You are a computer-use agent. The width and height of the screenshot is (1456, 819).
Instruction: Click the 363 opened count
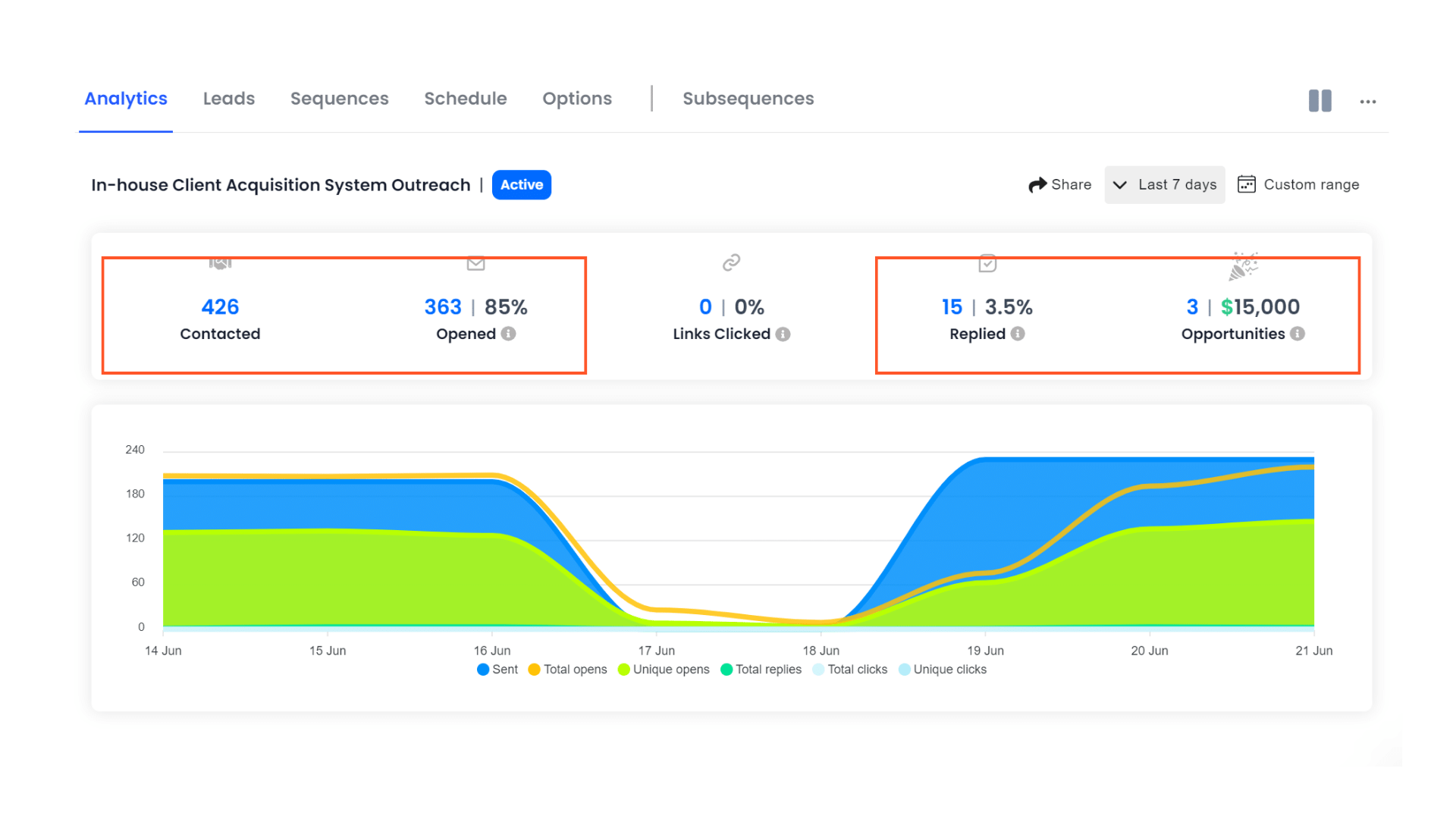443,307
